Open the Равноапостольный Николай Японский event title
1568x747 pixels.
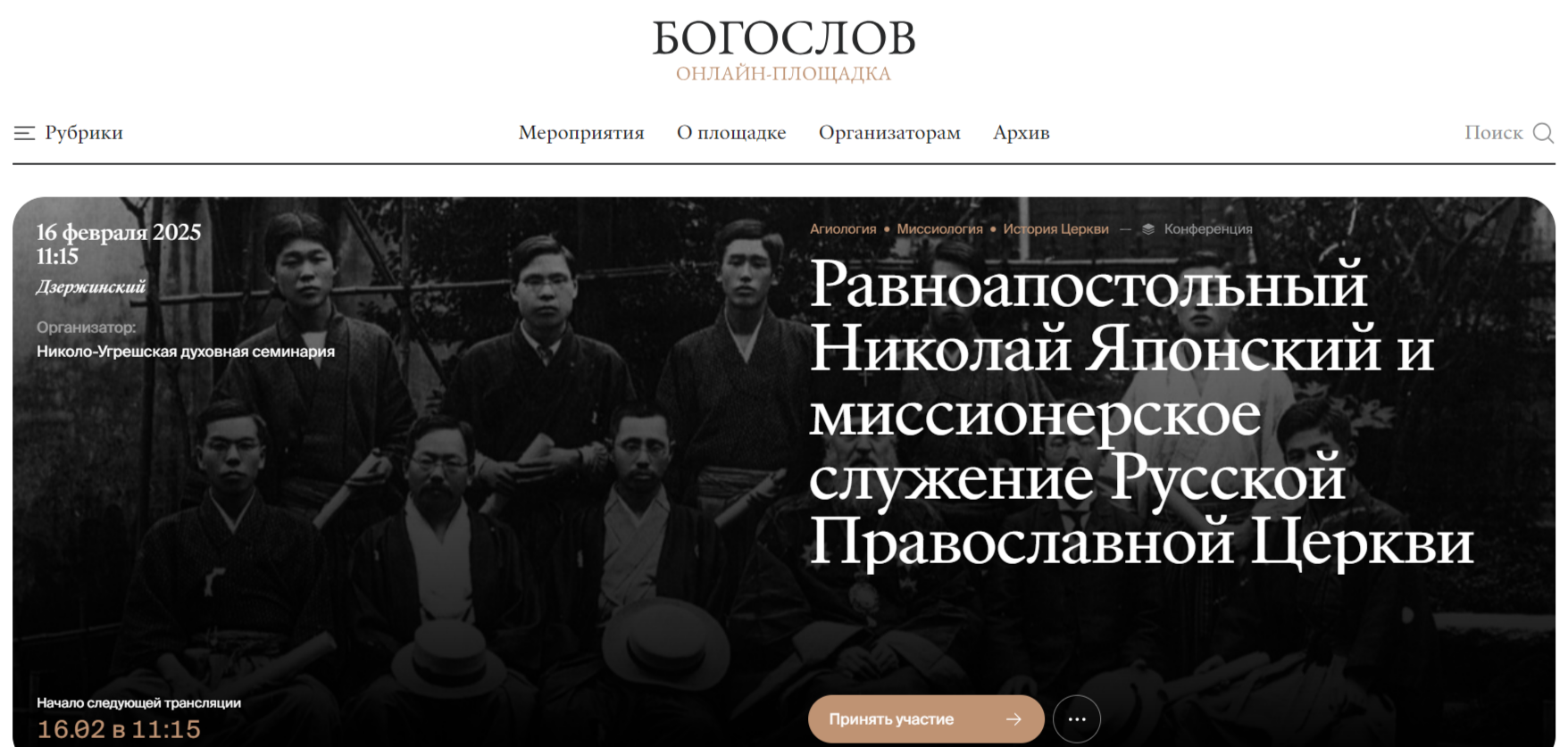pyautogui.click(x=1141, y=411)
